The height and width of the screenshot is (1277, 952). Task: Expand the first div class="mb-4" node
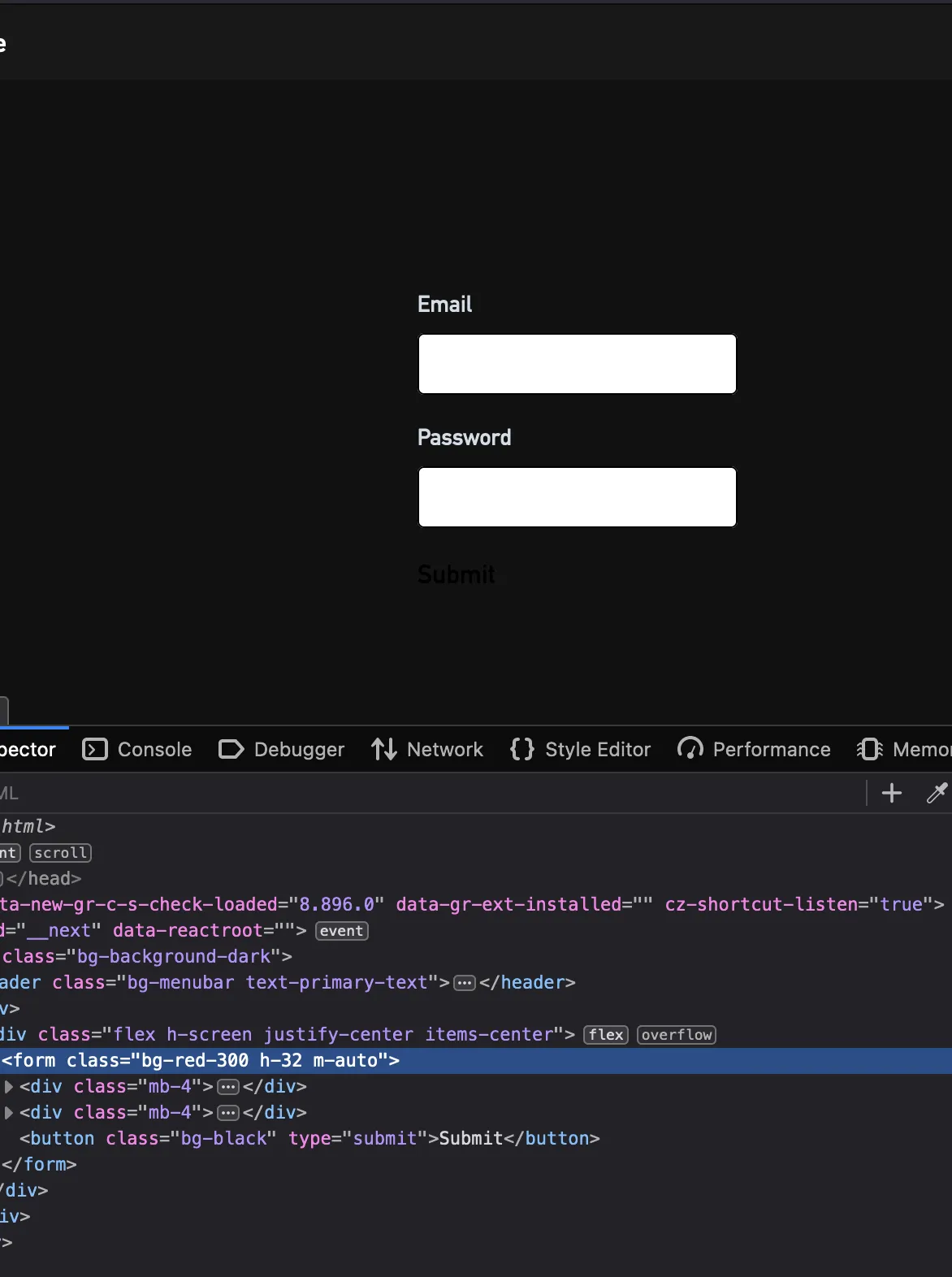(8, 1086)
